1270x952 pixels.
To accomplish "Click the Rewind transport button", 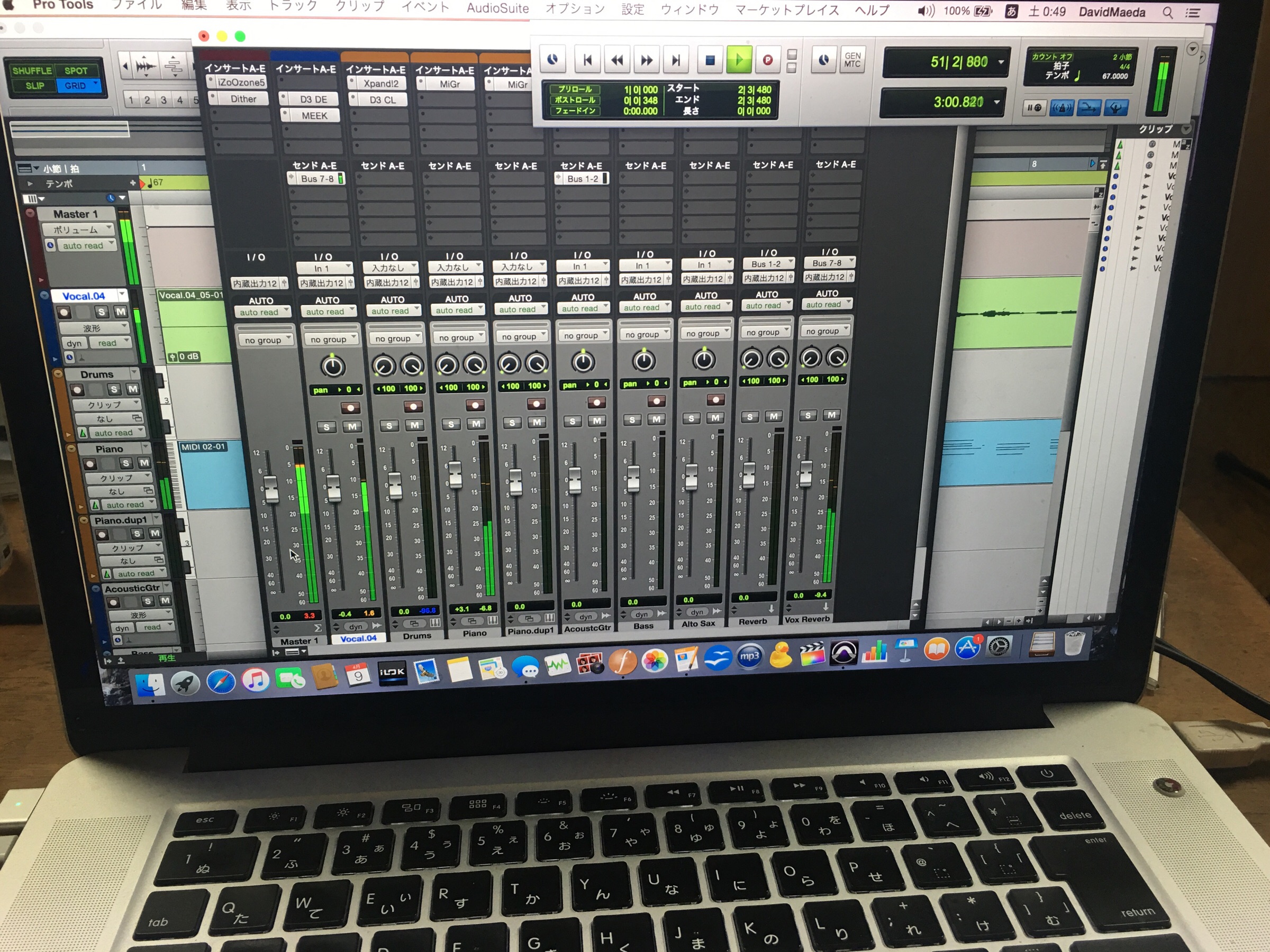I will click(616, 60).
